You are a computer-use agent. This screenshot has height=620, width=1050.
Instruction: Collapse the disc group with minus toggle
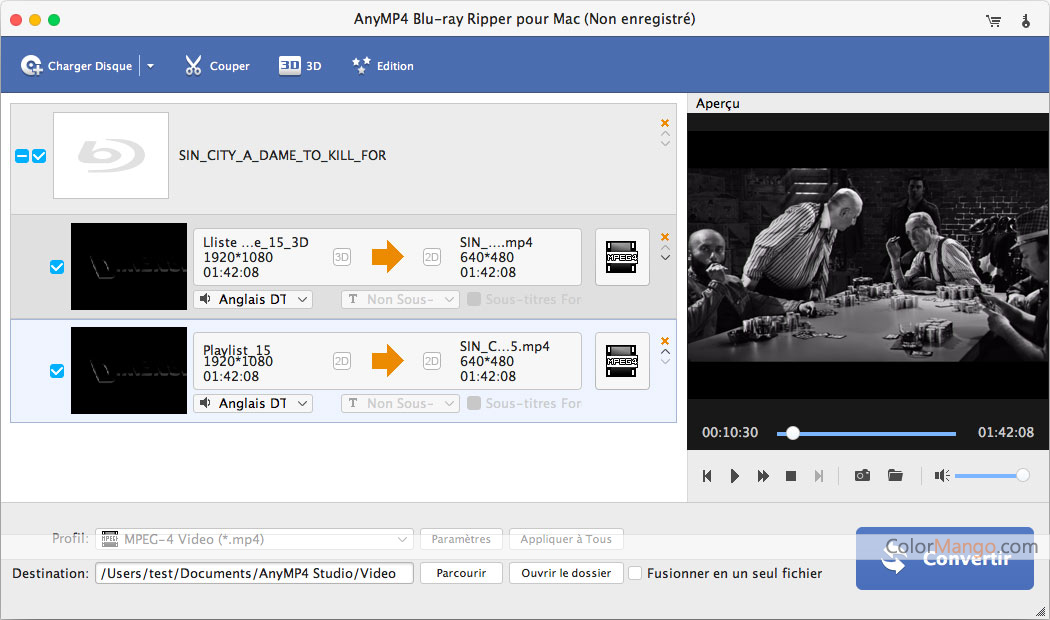pos(21,156)
